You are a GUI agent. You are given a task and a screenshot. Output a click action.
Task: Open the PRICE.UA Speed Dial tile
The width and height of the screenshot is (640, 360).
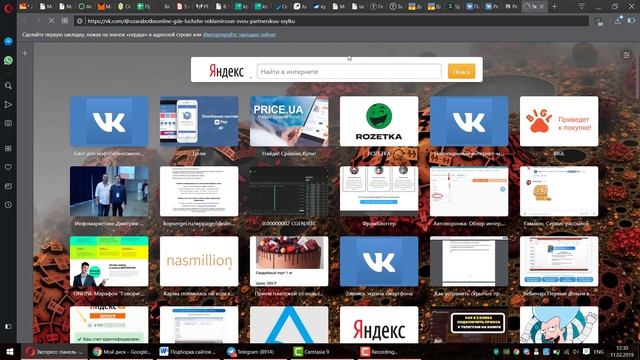(289, 121)
